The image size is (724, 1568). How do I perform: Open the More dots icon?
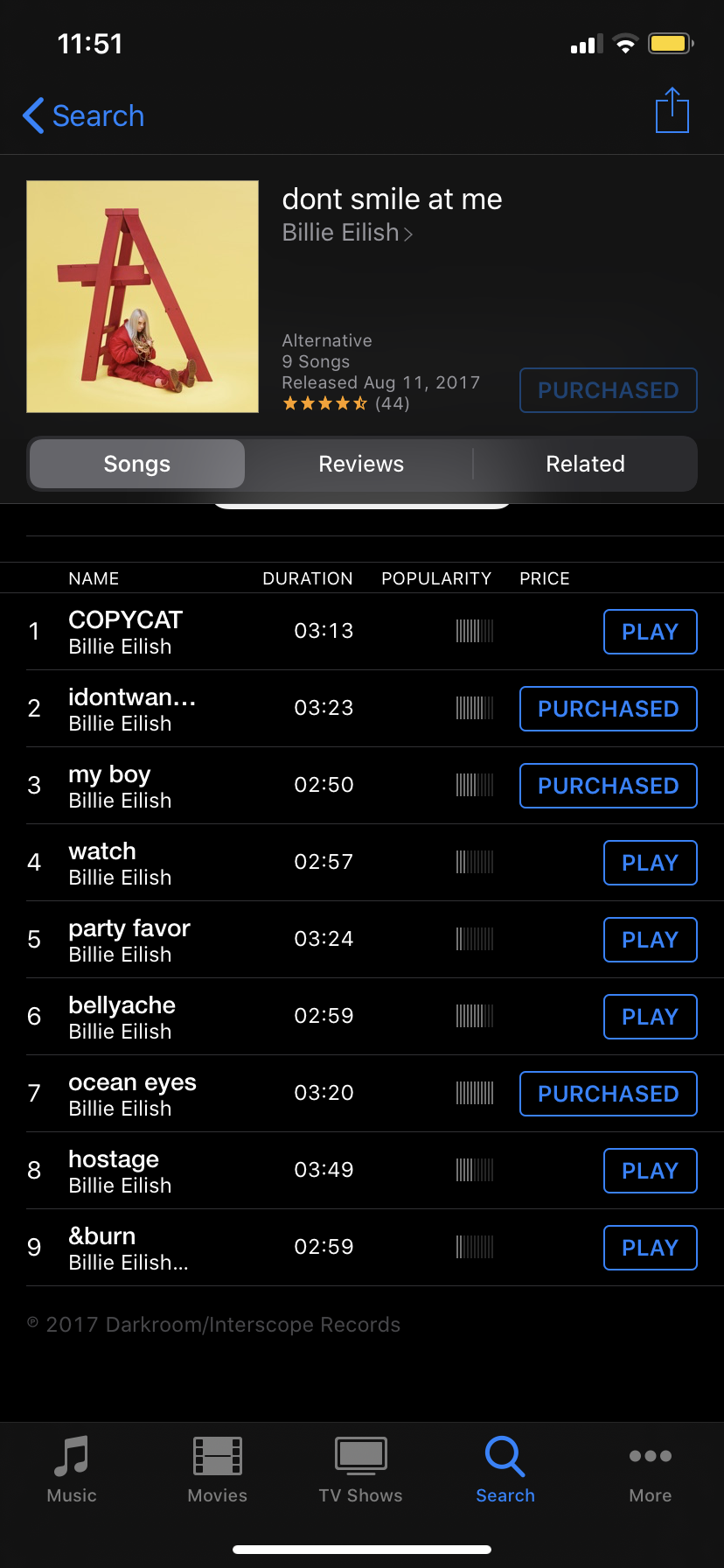tap(650, 1457)
